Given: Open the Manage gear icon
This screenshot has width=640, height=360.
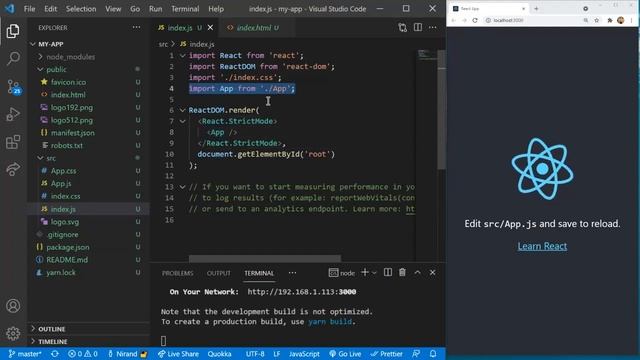Looking at the screenshot, I should [13, 333].
